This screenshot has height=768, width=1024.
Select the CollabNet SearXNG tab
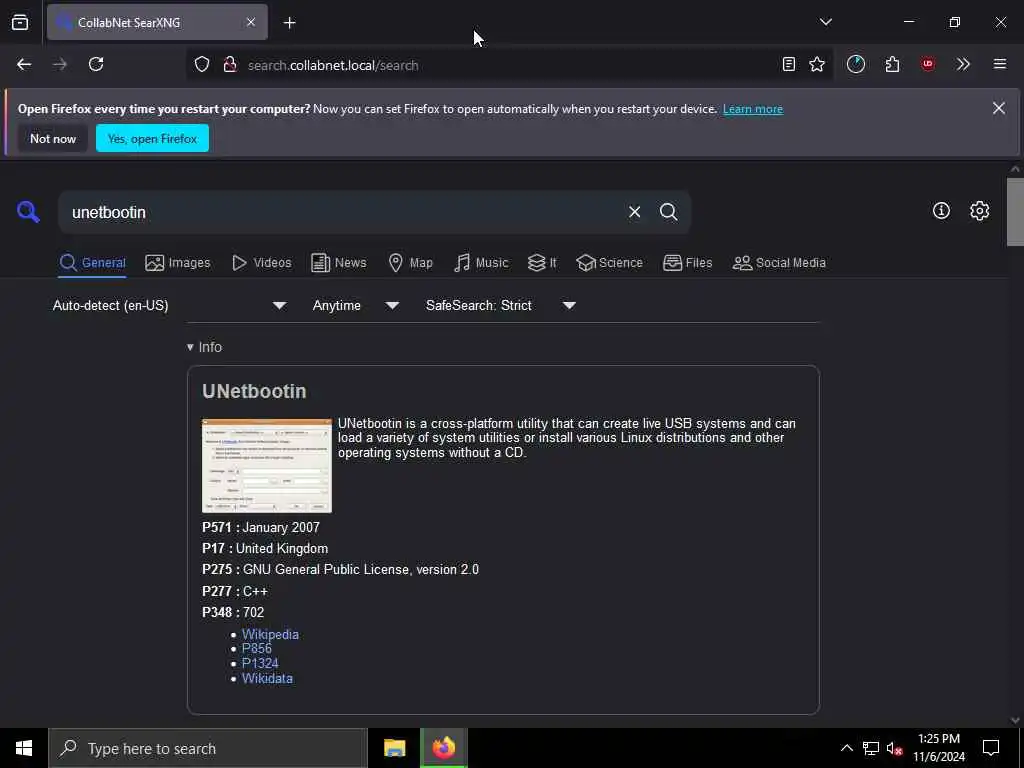point(157,22)
